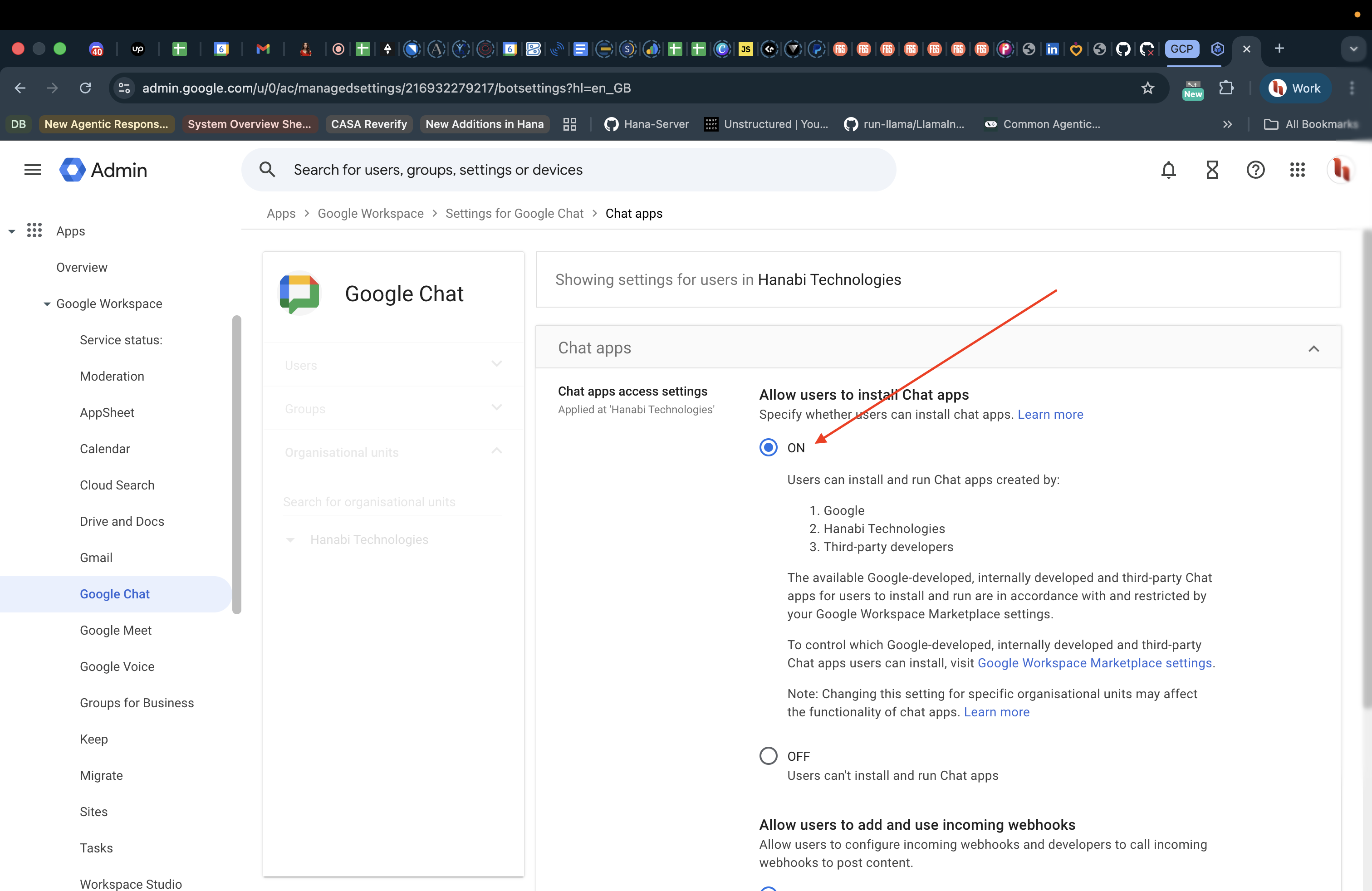Open the Google apps grid launcher

[1298, 169]
